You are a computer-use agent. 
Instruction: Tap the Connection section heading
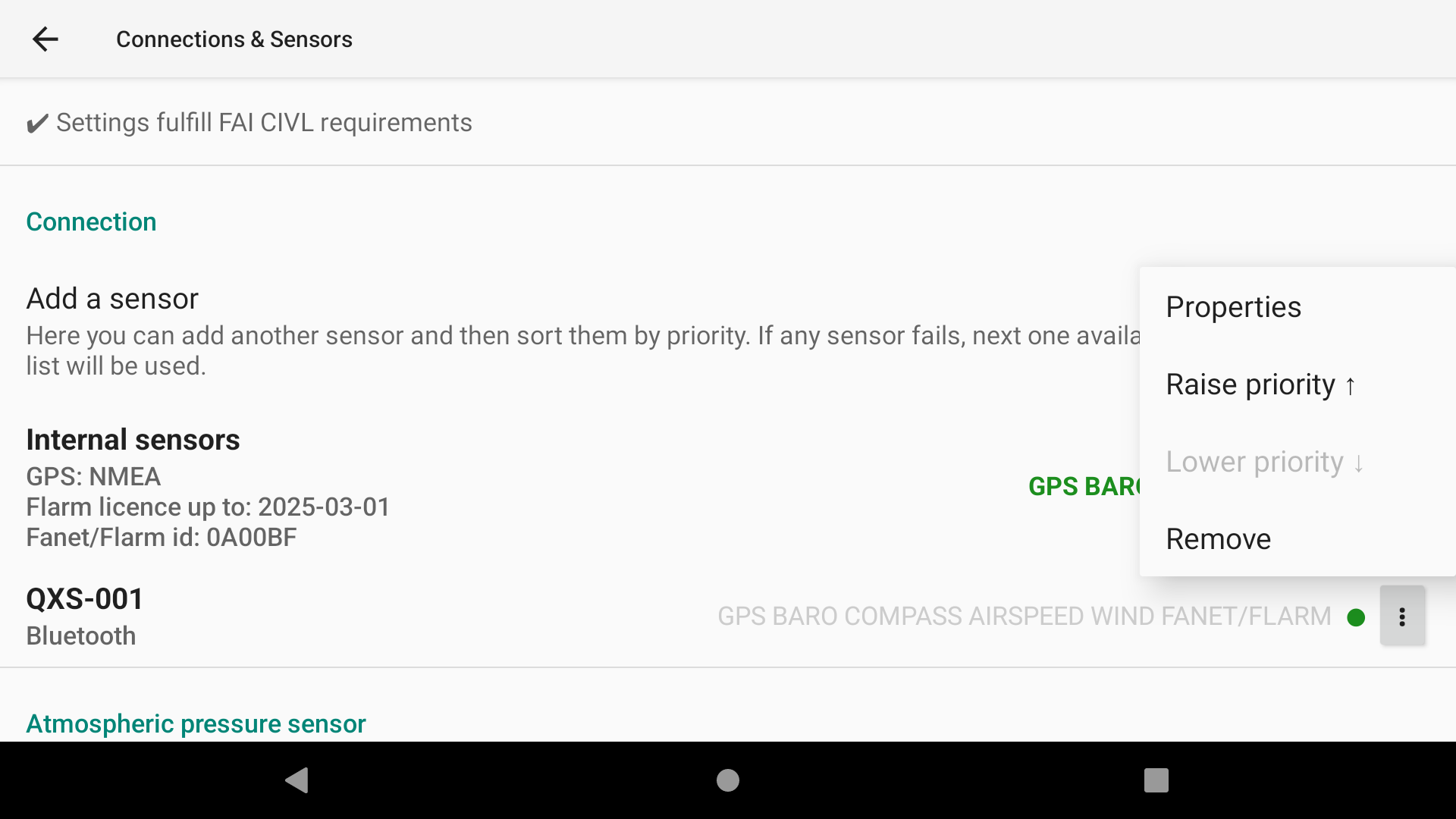pyautogui.click(x=91, y=221)
